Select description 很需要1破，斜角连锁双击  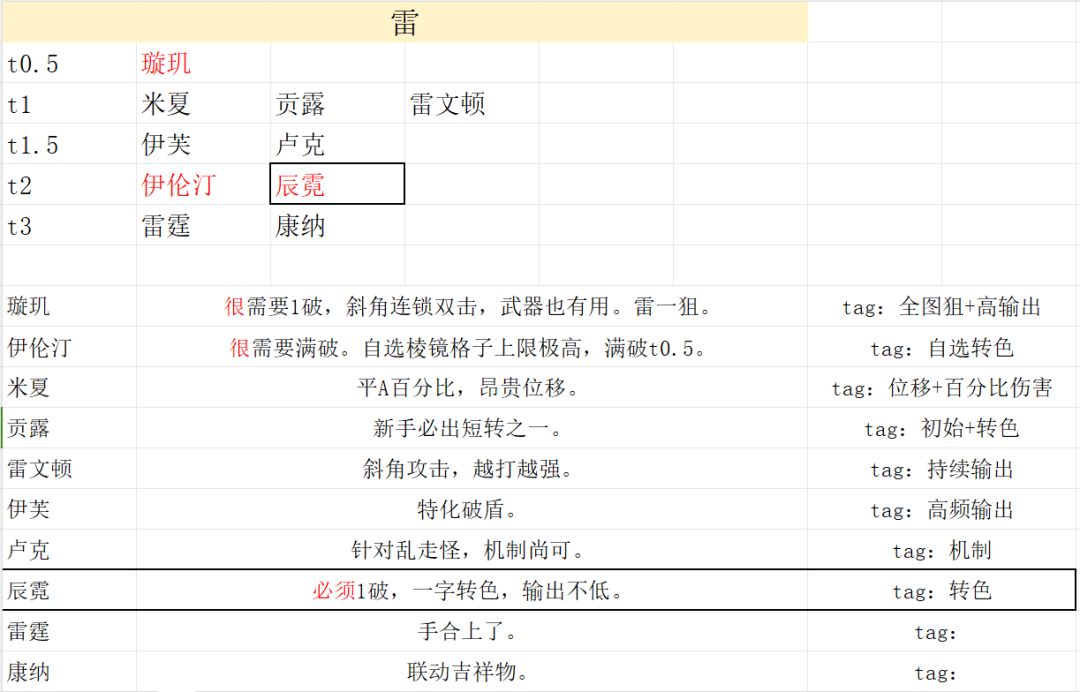coord(472,306)
